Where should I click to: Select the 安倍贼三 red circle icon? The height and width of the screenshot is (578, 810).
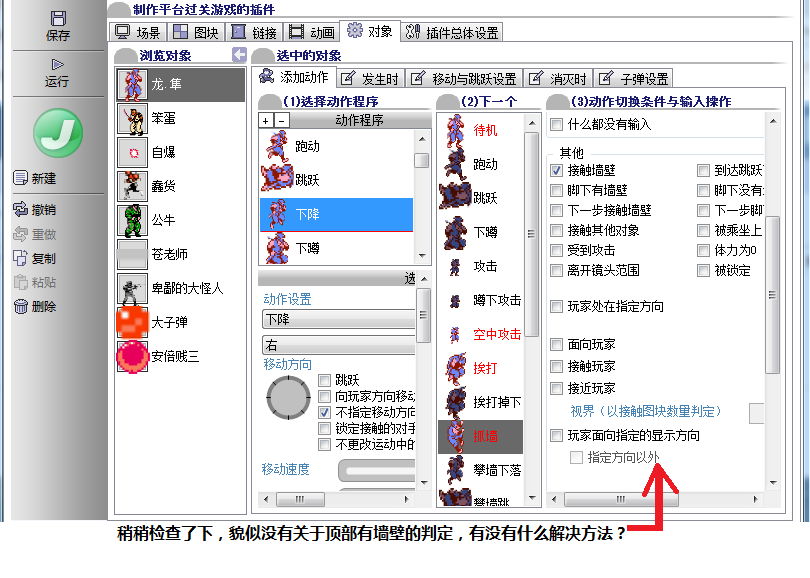coord(133,357)
